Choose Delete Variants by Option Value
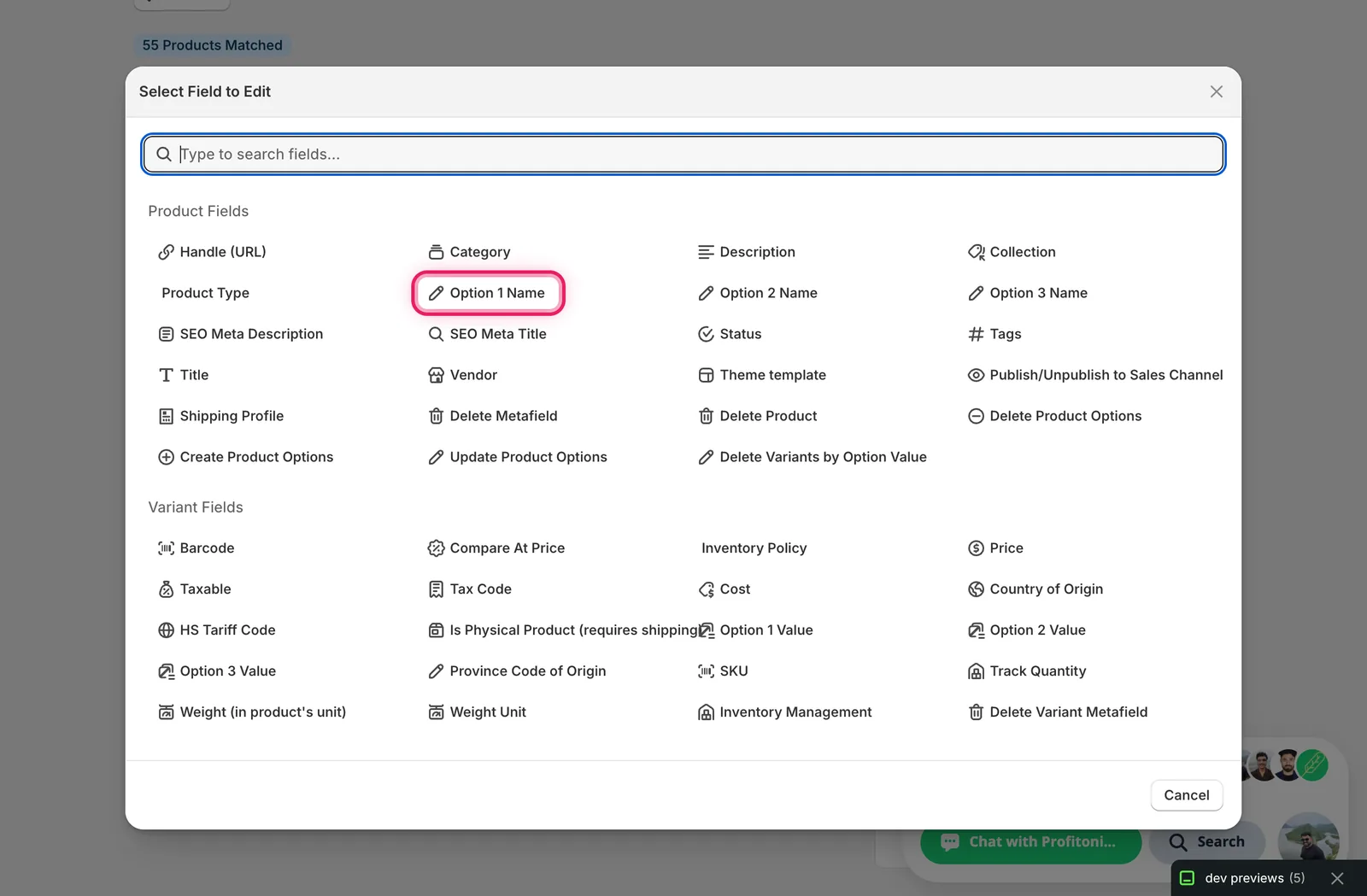This screenshot has height=896, width=1367. [x=813, y=457]
